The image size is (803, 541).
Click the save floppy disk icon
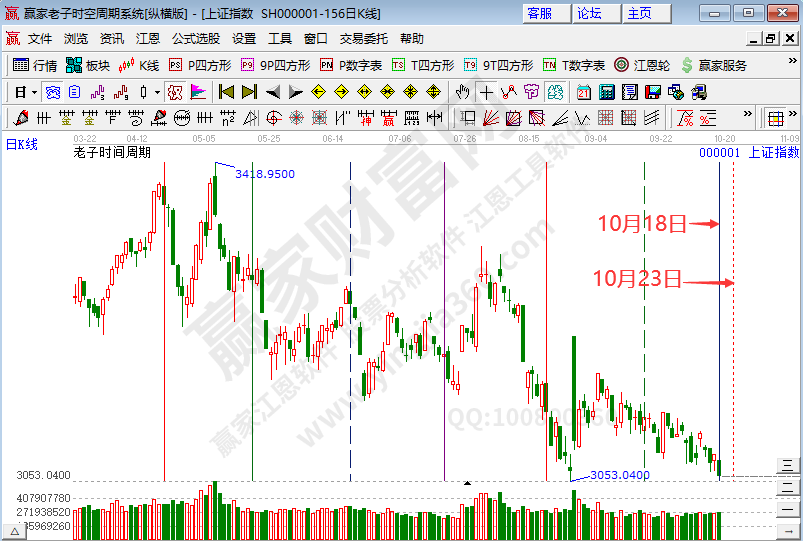(x=653, y=92)
